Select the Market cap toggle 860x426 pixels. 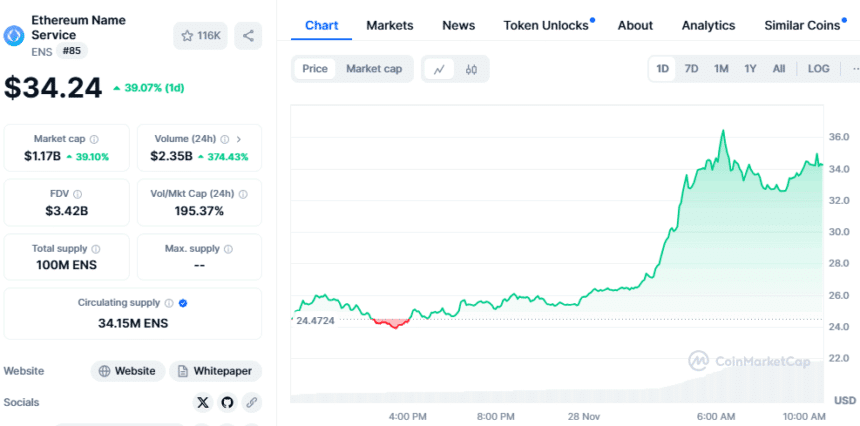pos(374,69)
